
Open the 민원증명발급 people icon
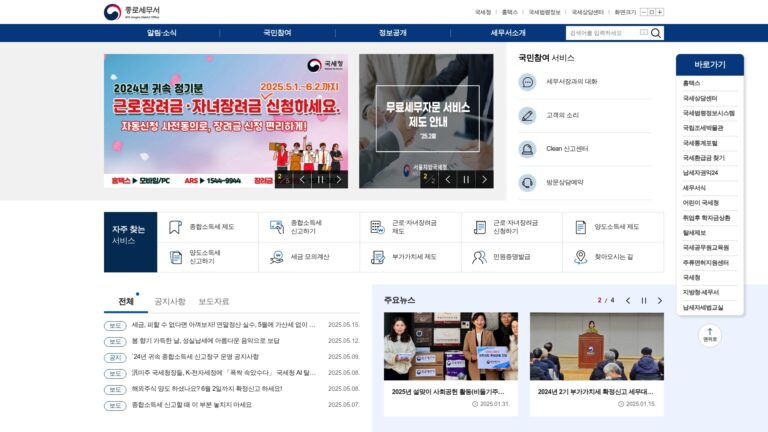pyautogui.click(x=479, y=257)
